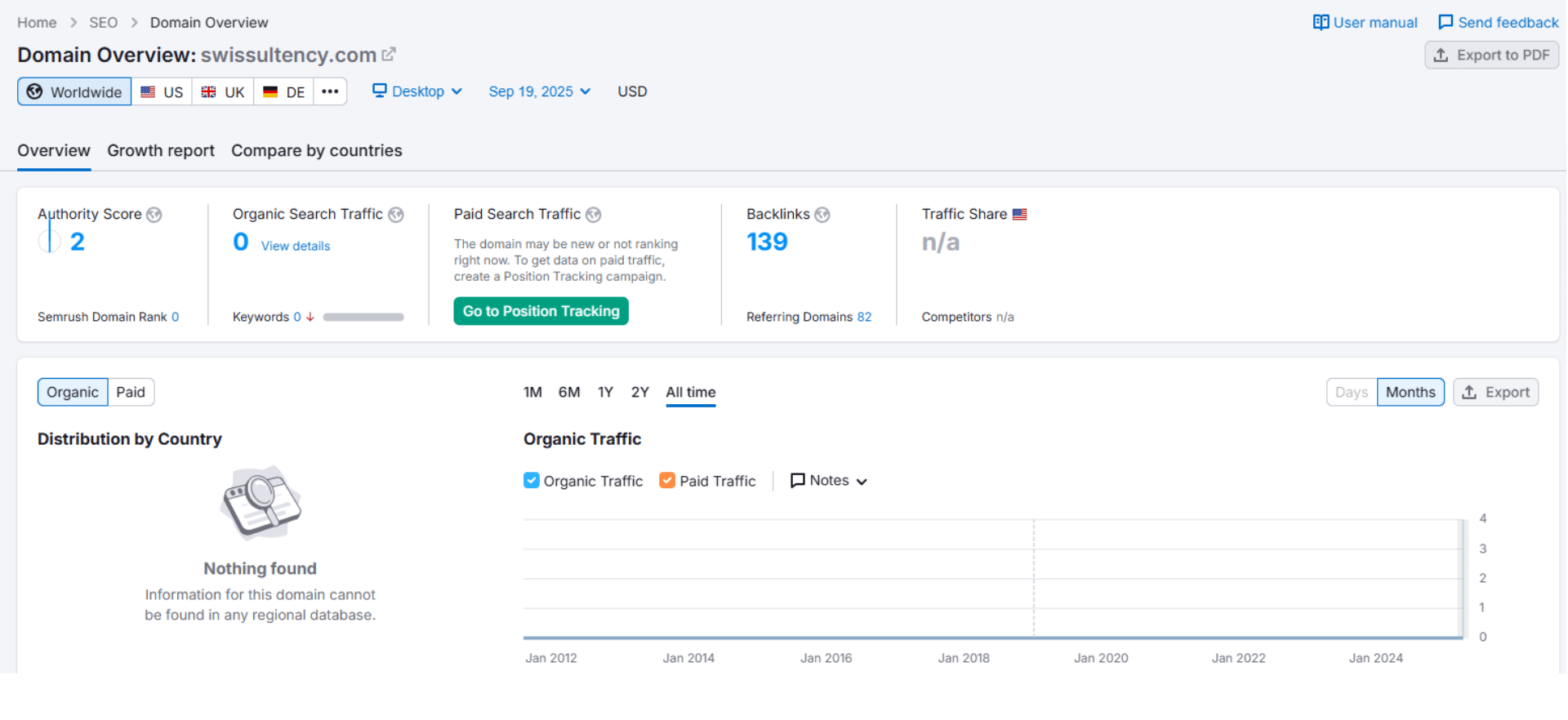Click the US flag beside Traffic Share
1568x720 pixels.
pos(1020,214)
